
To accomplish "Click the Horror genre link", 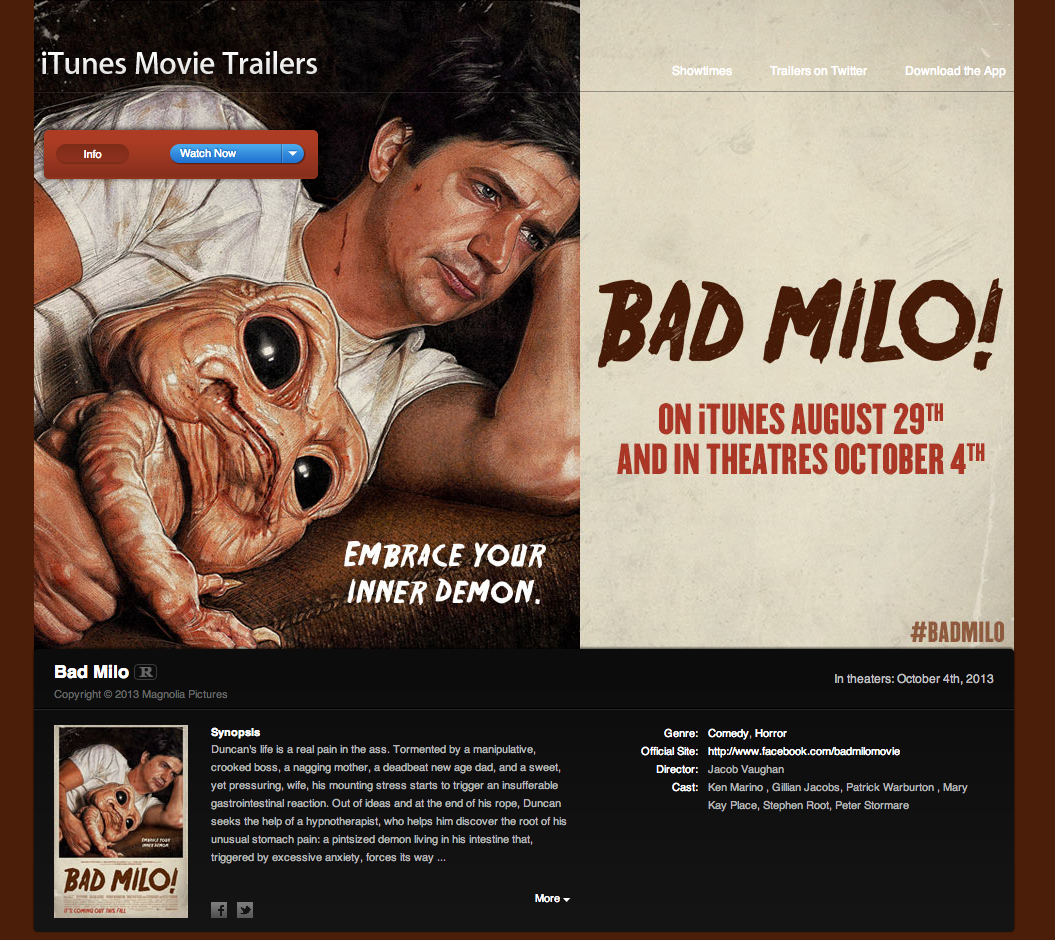I will (770, 733).
